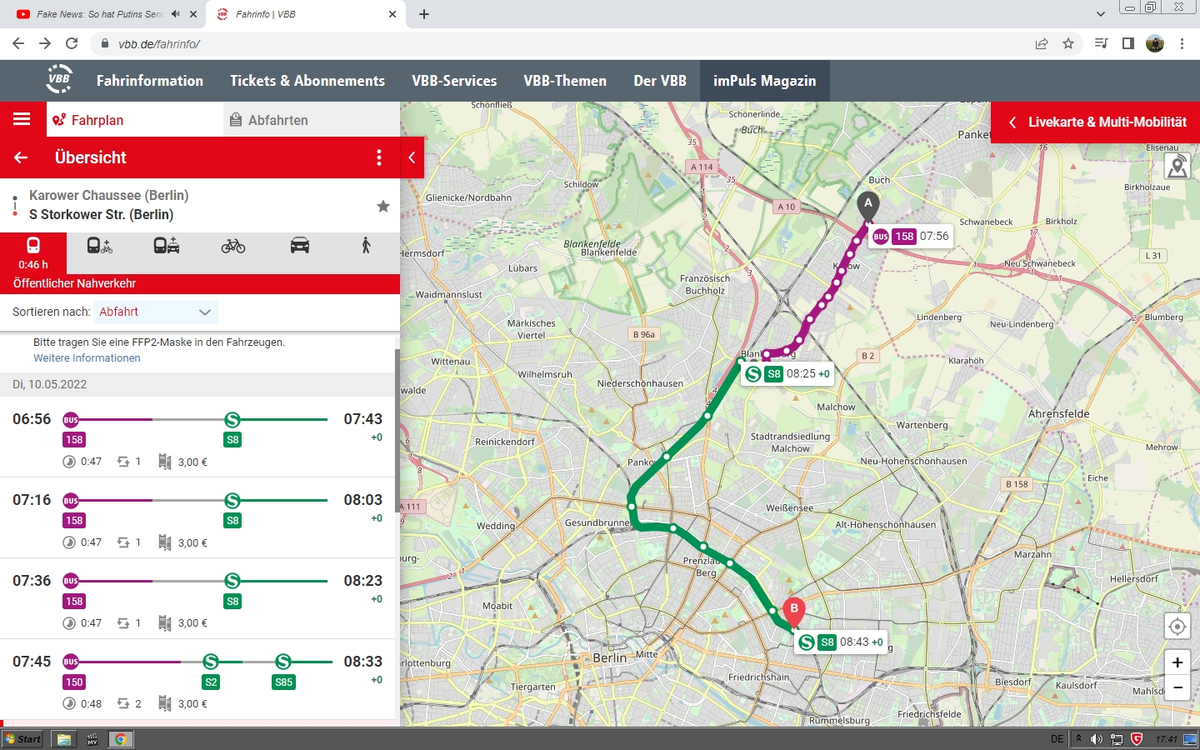The width and height of the screenshot is (1200, 750).
Task: Open the Sortieren nach Abfahrt dropdown
Action: click(x=155, y=312)
